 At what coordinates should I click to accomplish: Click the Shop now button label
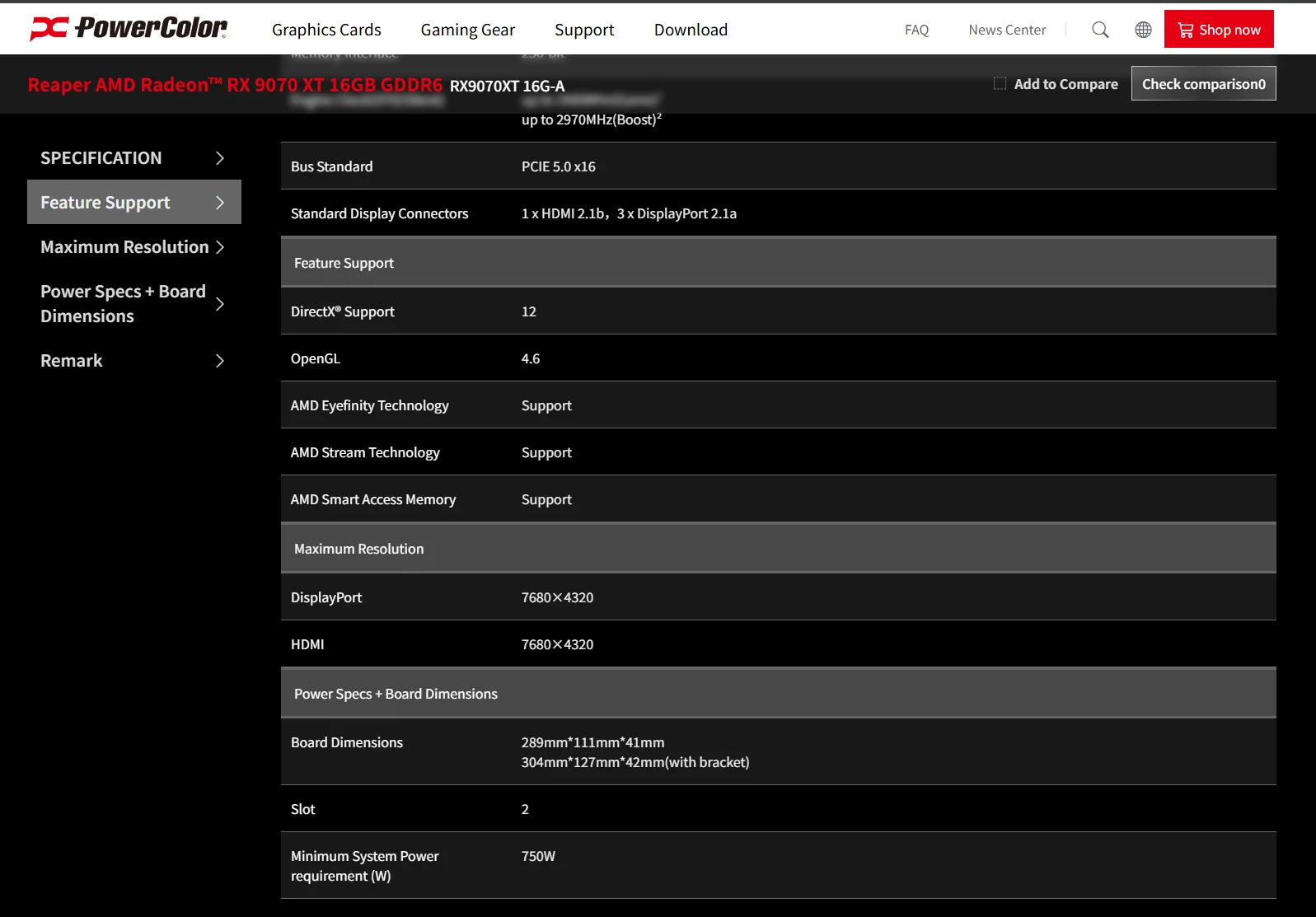(x=1229, y=30)
